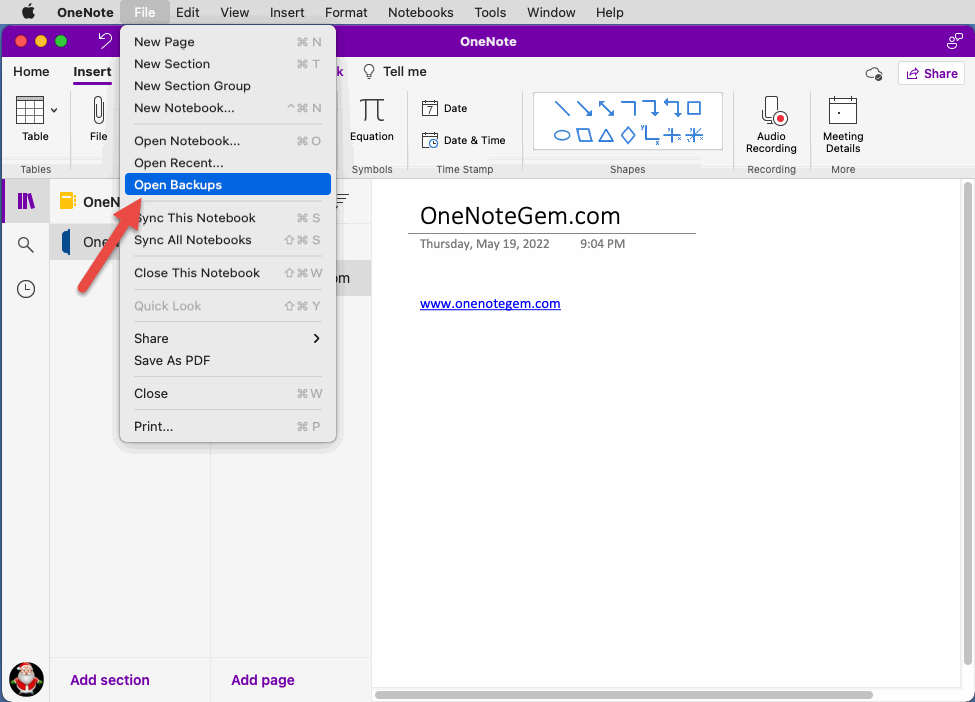The height and width of the screenshot is (702, 975).
Task: Click the vertical page scrollbar
Action: 968,423
